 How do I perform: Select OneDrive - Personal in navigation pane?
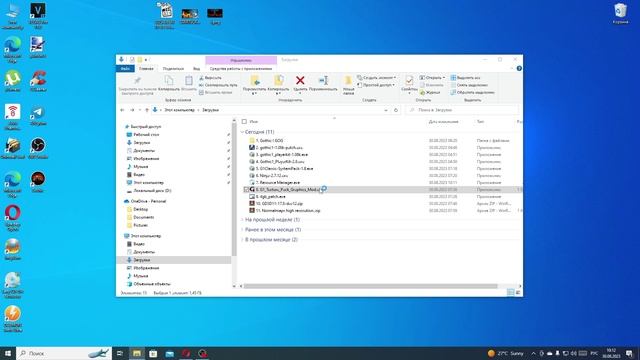tap(148, 201)
